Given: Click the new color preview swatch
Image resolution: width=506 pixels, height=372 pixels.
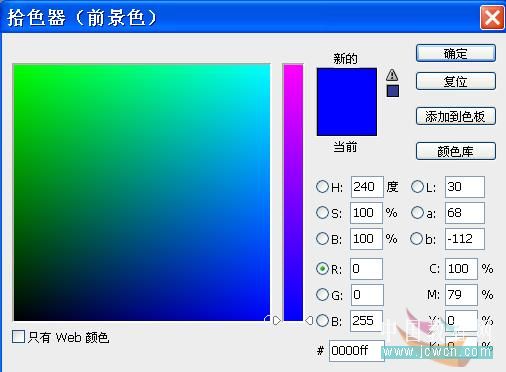Looking at the screenshot, I should click(x=347, y=85).
